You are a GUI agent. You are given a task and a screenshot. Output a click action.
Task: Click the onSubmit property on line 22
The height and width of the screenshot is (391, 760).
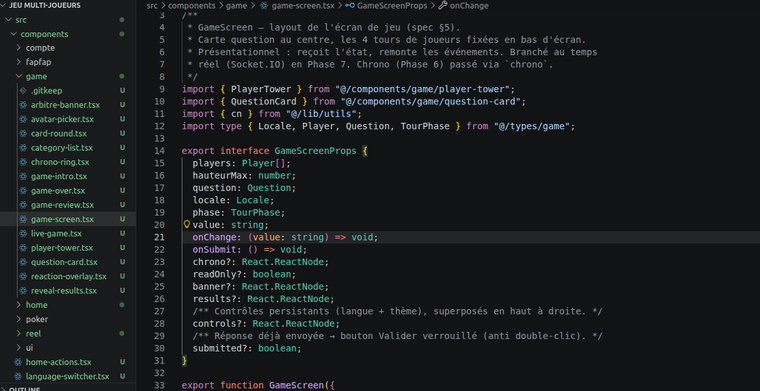click(x=214, y=250)
